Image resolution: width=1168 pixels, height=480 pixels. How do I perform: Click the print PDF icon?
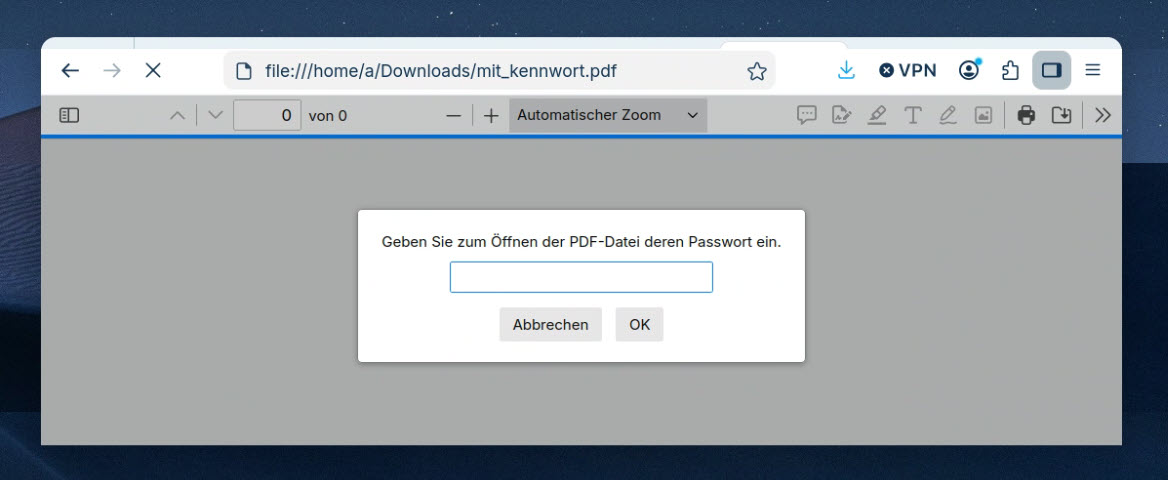[1025, 115]
